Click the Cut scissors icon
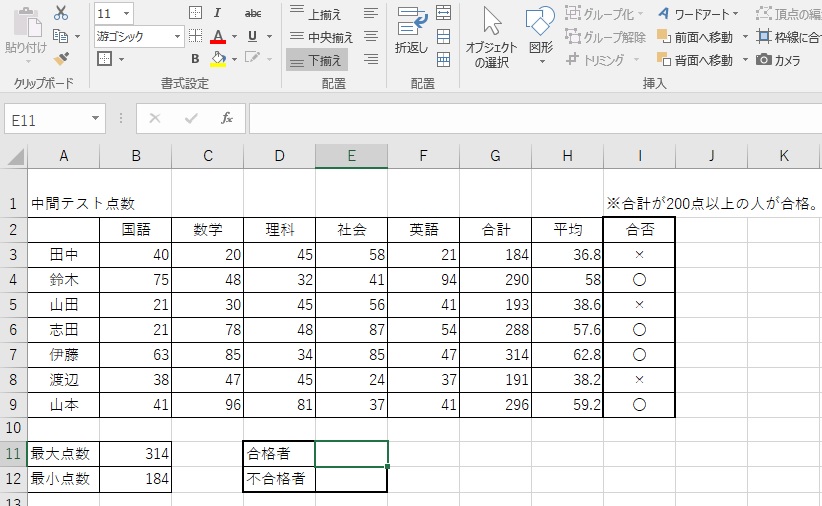Viewport: 822px width, 506px height. [61, 13]
